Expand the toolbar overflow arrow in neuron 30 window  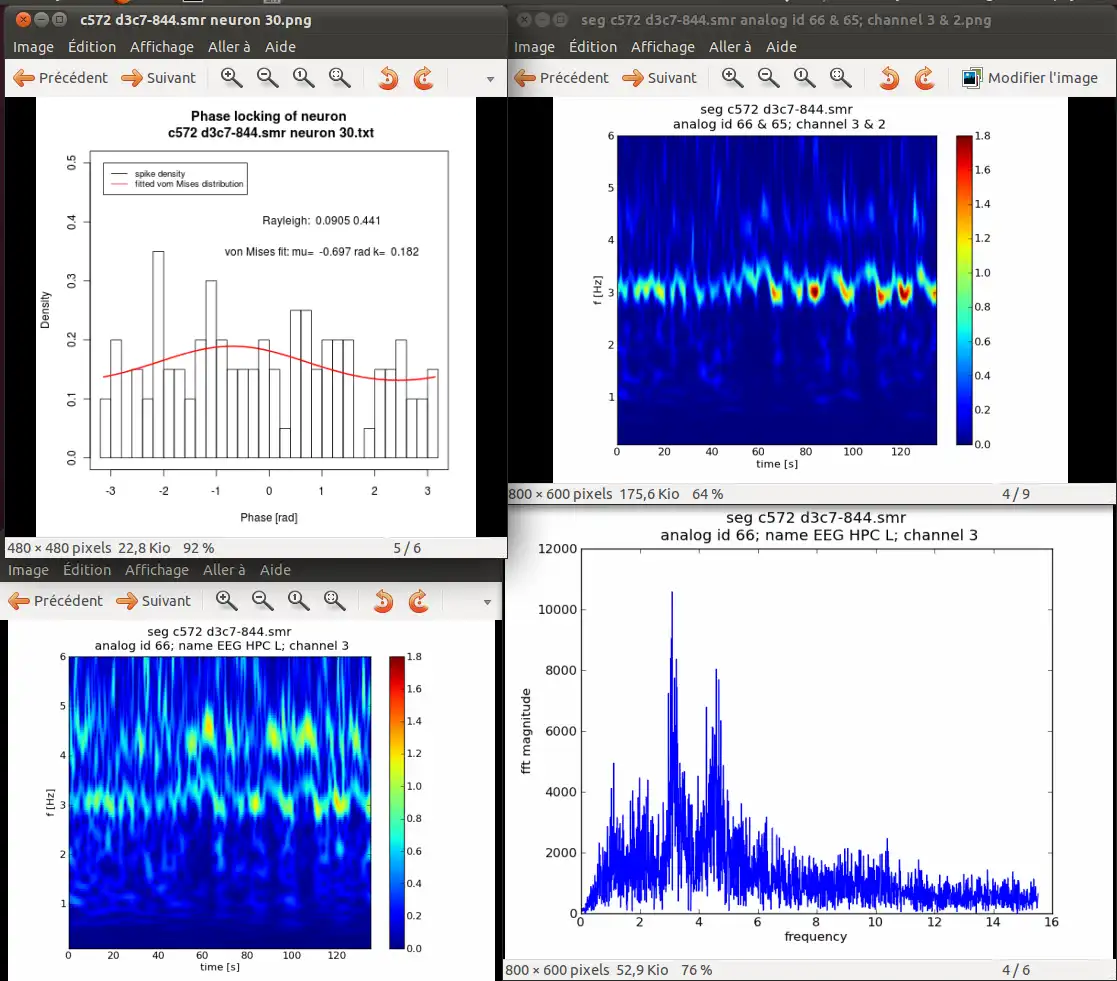[490, 79]
